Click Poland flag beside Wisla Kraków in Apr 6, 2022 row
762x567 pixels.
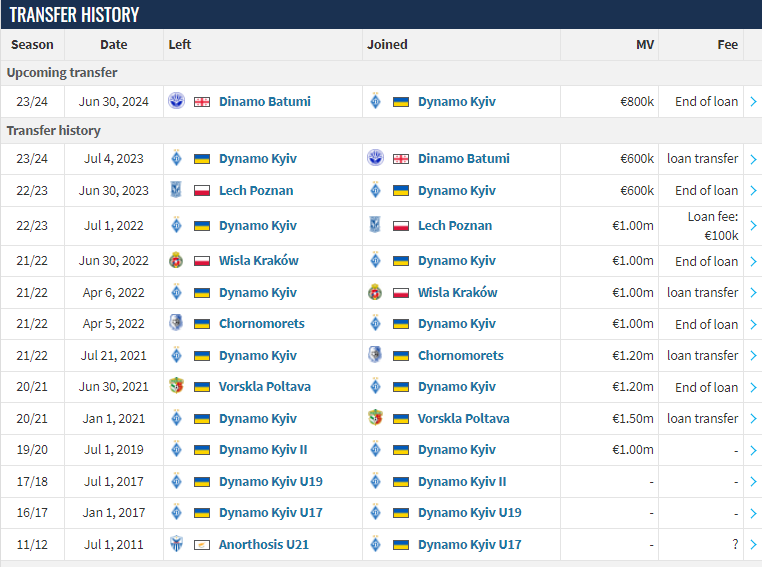tap(401, 293)
